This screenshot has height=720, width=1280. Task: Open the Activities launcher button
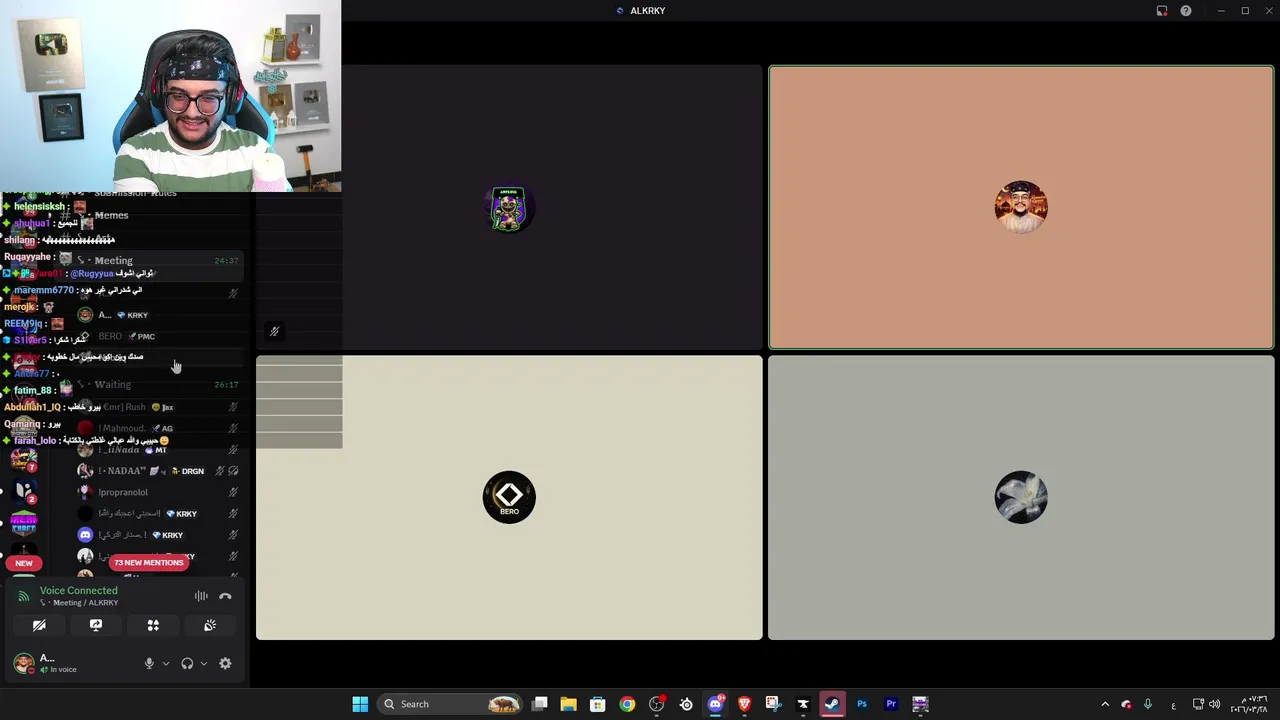pos(153,625)
